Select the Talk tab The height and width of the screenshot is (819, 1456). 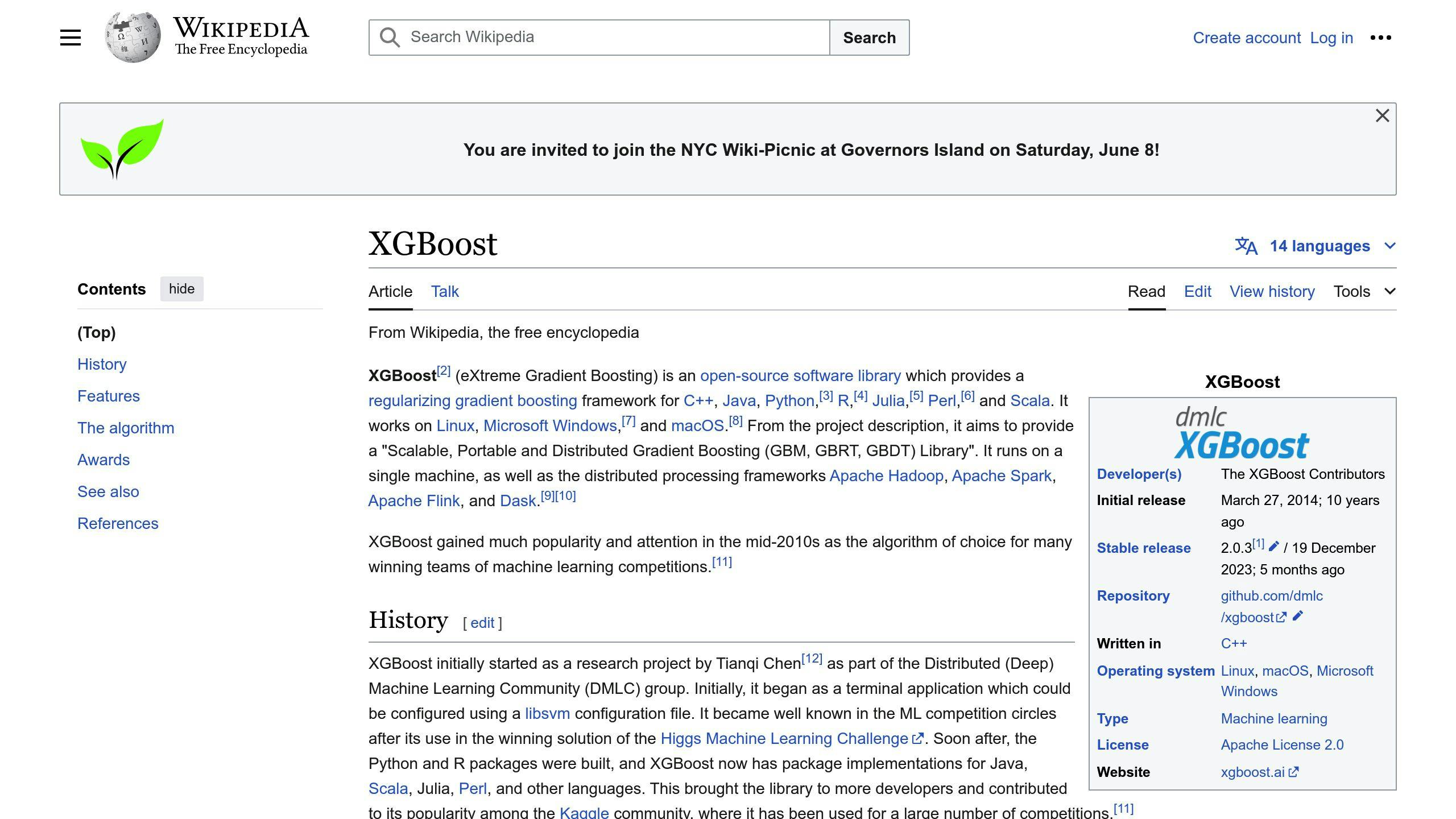[x=445, y=291]
